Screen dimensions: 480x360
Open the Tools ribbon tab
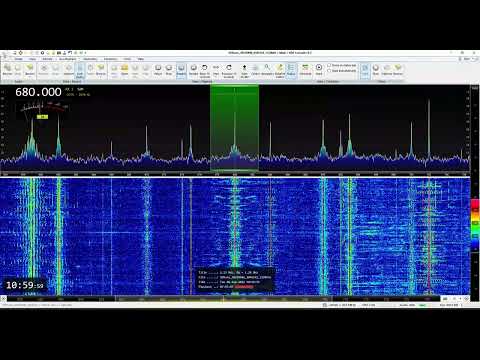[127, 59]
